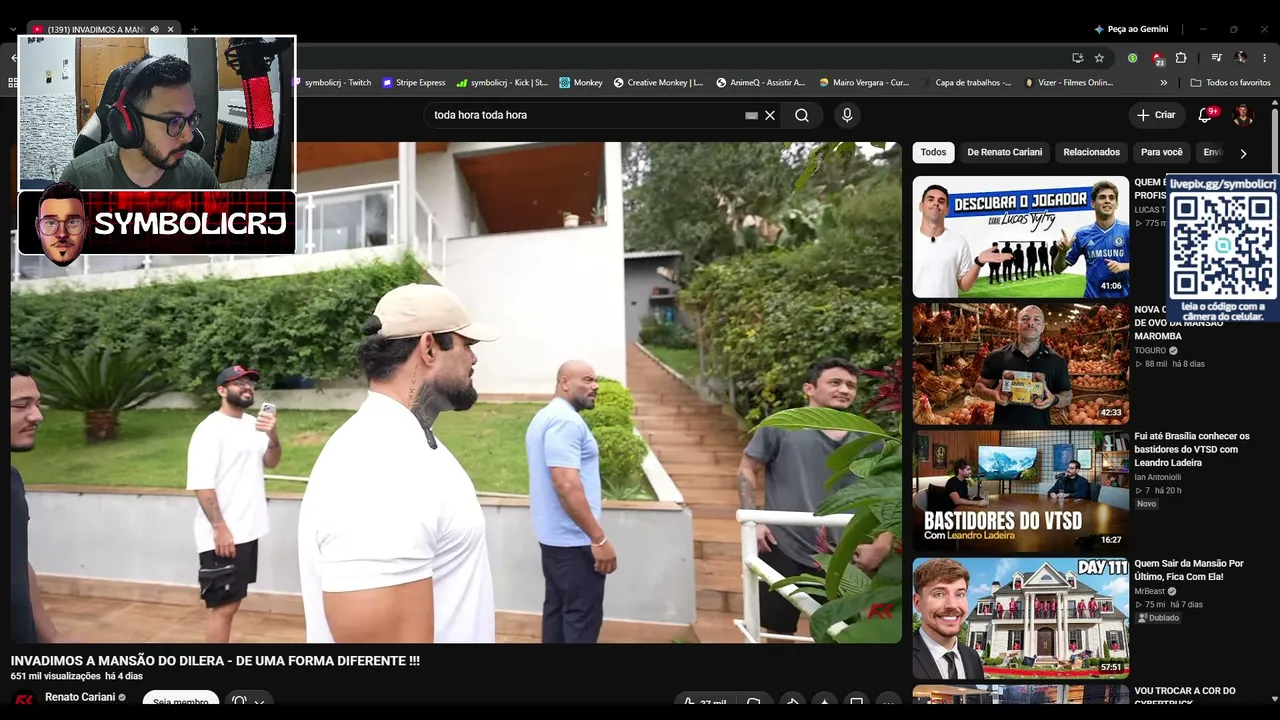Viewport: 1280px width, 720px height.
Task: Open the Chrome three-dot menu
Action: point(1265,58)
